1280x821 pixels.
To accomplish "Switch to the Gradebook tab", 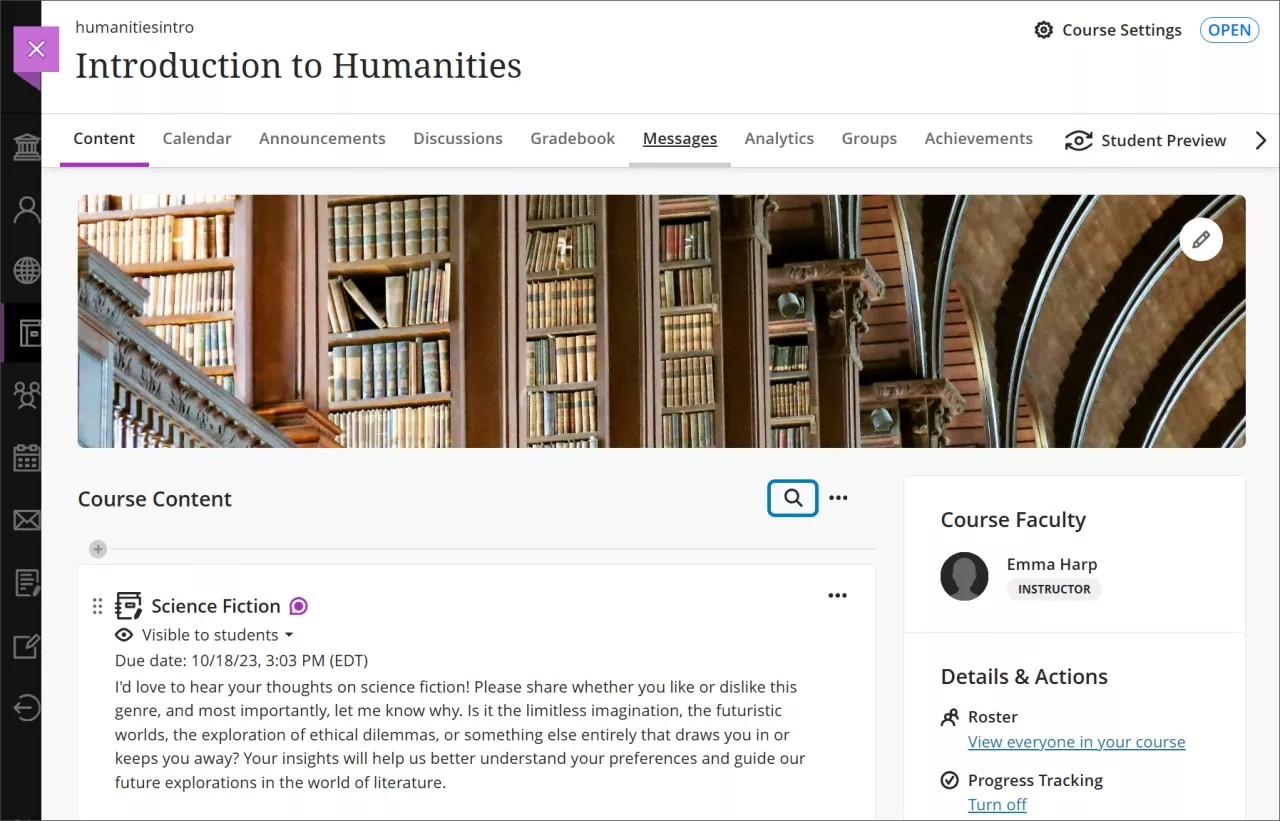I will 572,138.
